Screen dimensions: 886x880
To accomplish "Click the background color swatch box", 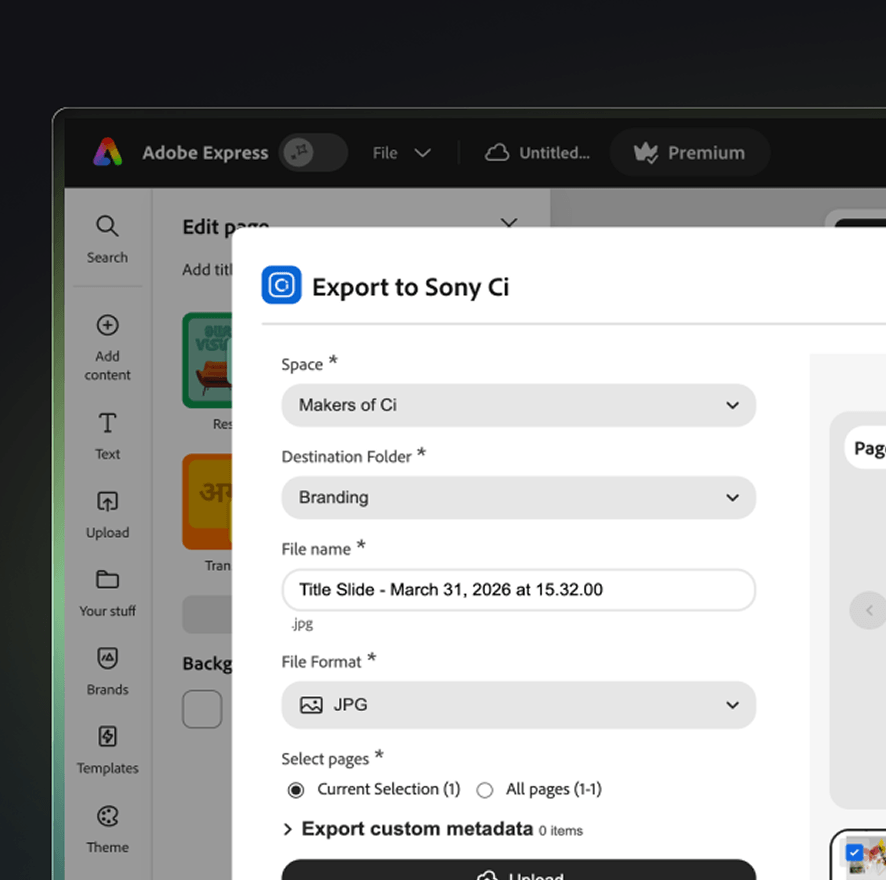I will pyautogui.click(x=202, y=709).
